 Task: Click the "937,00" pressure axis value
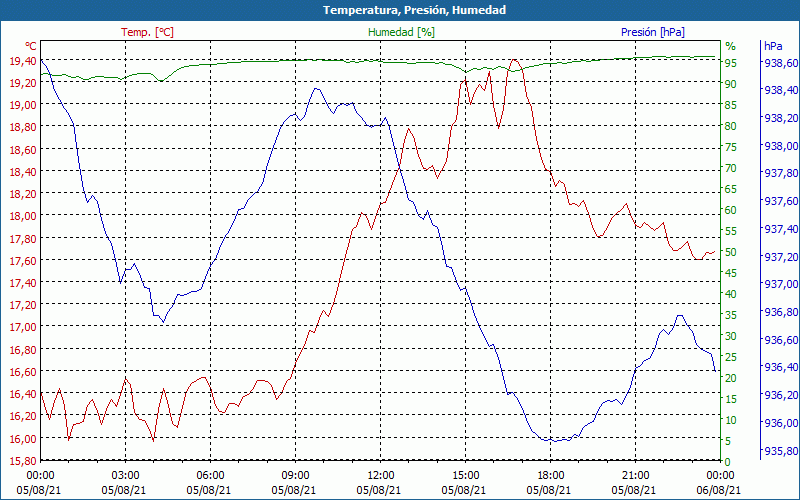[x=781, y=284]
